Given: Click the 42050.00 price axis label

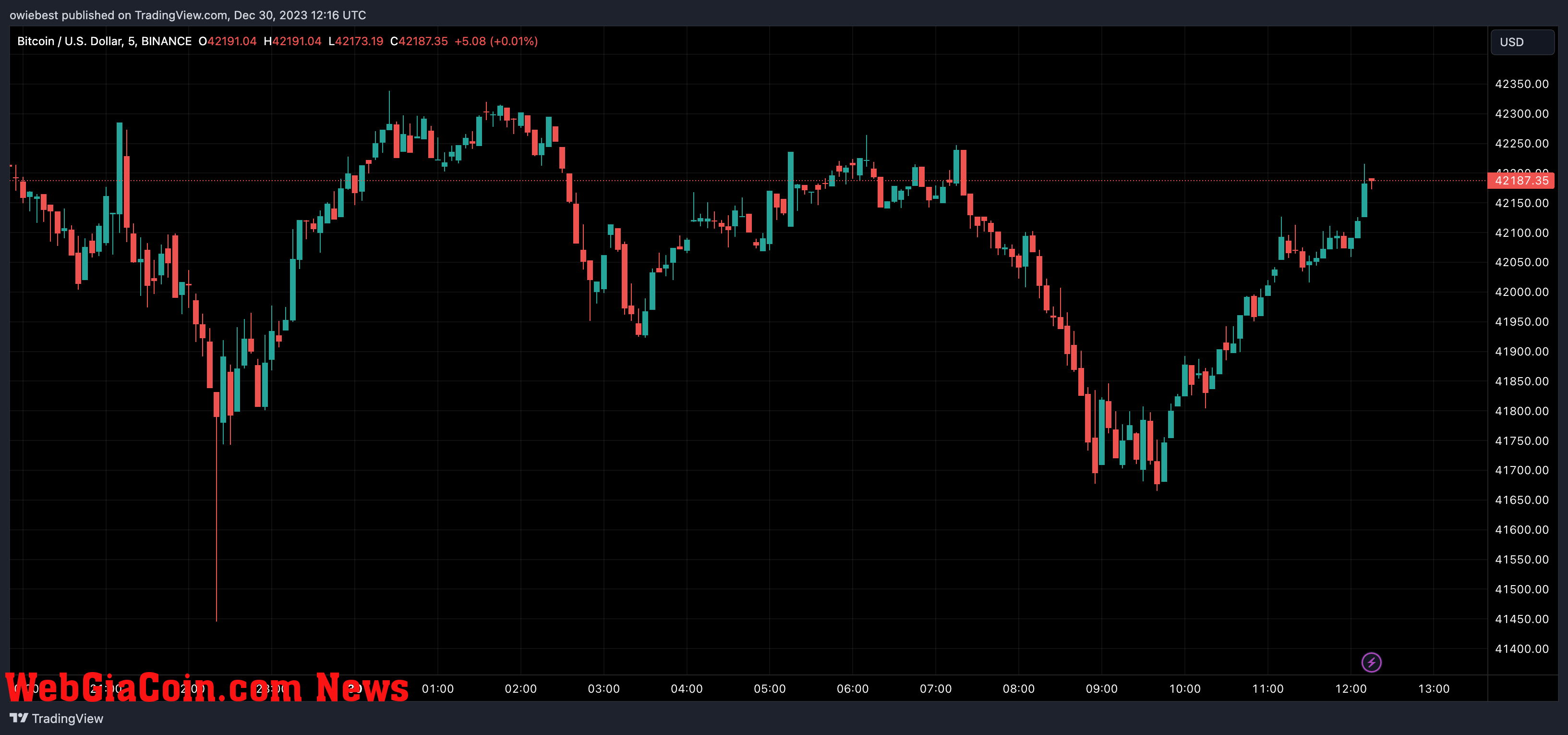Looking at the screenshot, I should [1522, 262].
